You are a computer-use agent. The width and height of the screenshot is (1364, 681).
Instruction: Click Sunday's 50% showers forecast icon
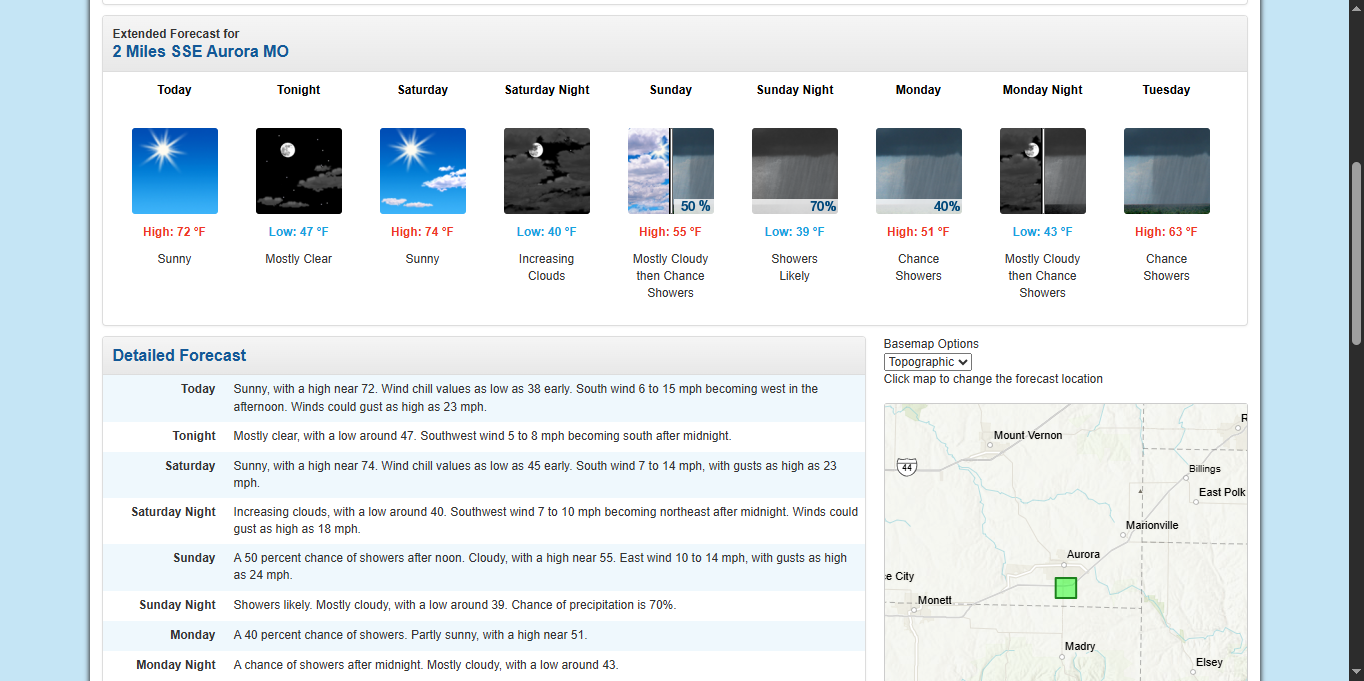tap(670, 171)
